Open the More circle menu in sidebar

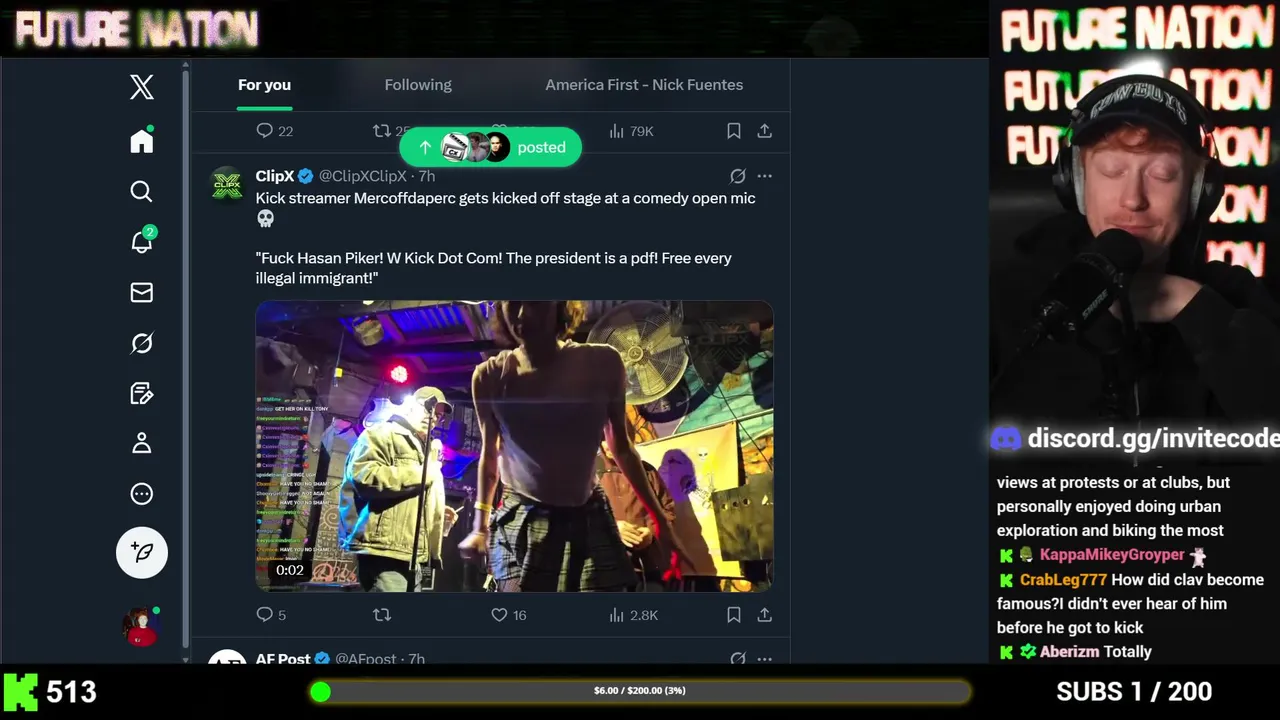click(x=142, y=494)
